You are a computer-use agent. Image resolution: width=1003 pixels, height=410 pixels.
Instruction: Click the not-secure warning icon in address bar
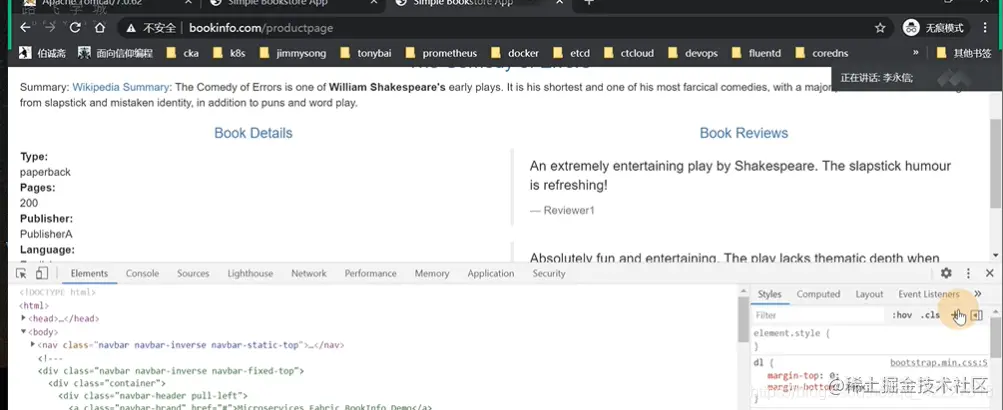[x=131, y=28]
